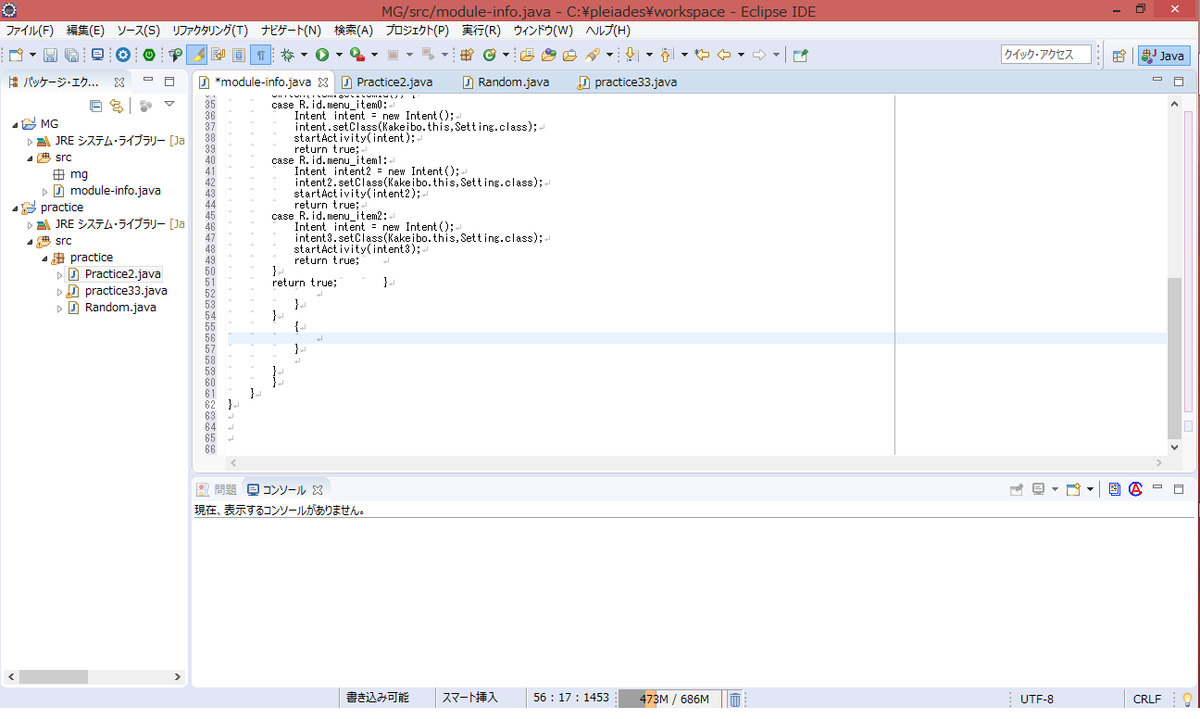Click 書き込み可能 in status bar

point(378,698)
